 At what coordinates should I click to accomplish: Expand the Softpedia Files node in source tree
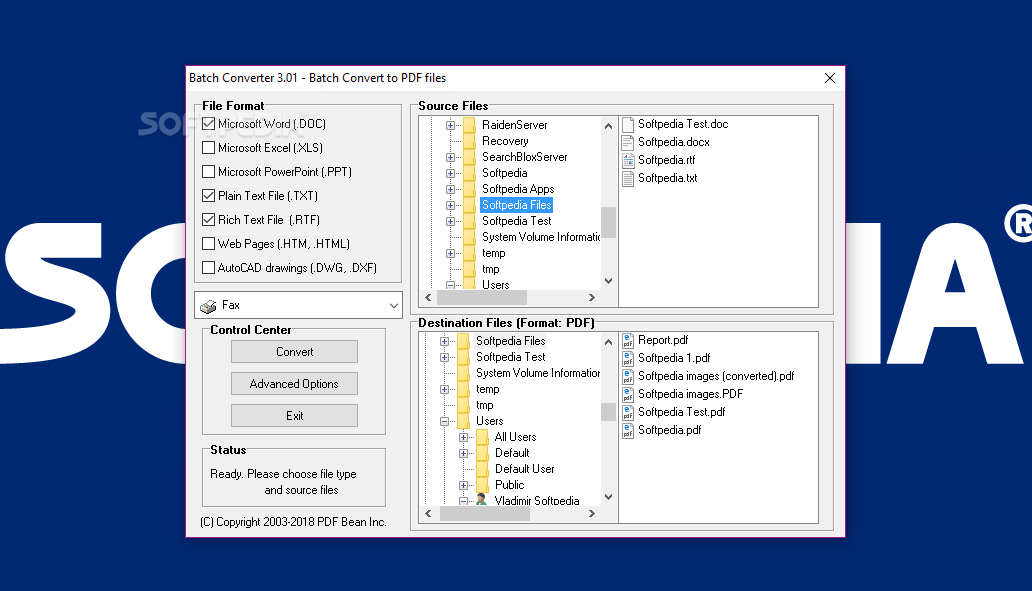[x=450, y=205]
